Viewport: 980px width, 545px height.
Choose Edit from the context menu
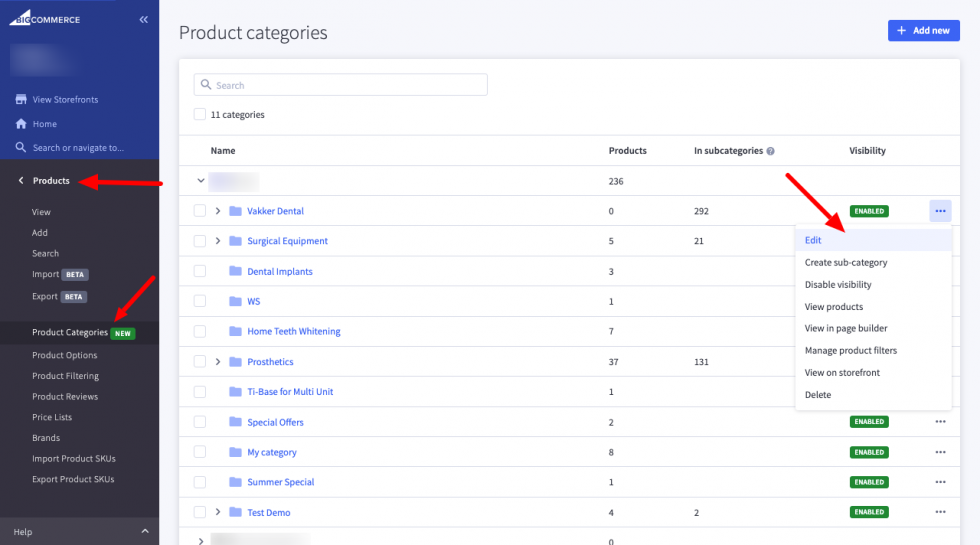point(813,240)
